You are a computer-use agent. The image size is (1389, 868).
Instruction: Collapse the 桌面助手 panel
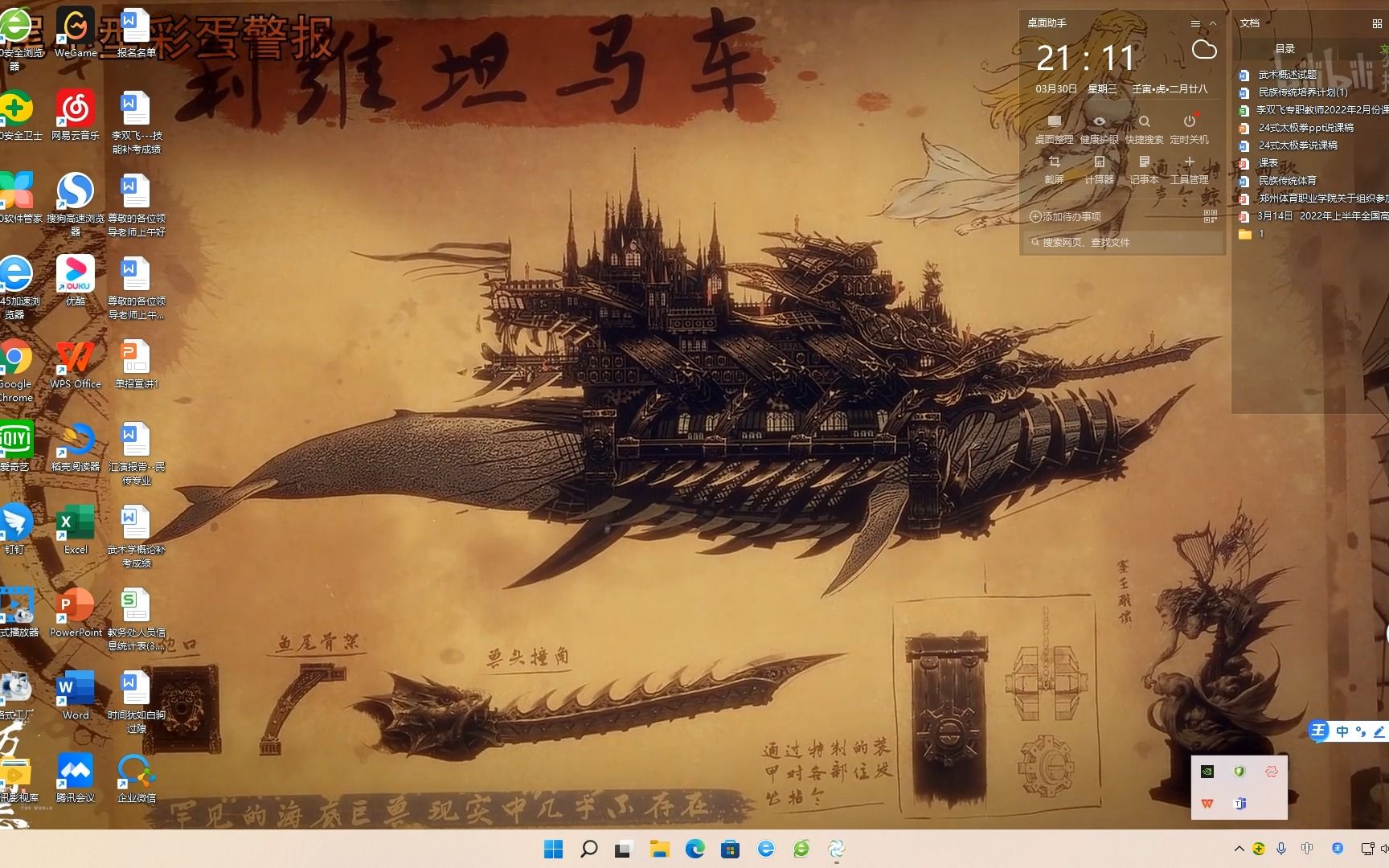(x=1213, y=23)
